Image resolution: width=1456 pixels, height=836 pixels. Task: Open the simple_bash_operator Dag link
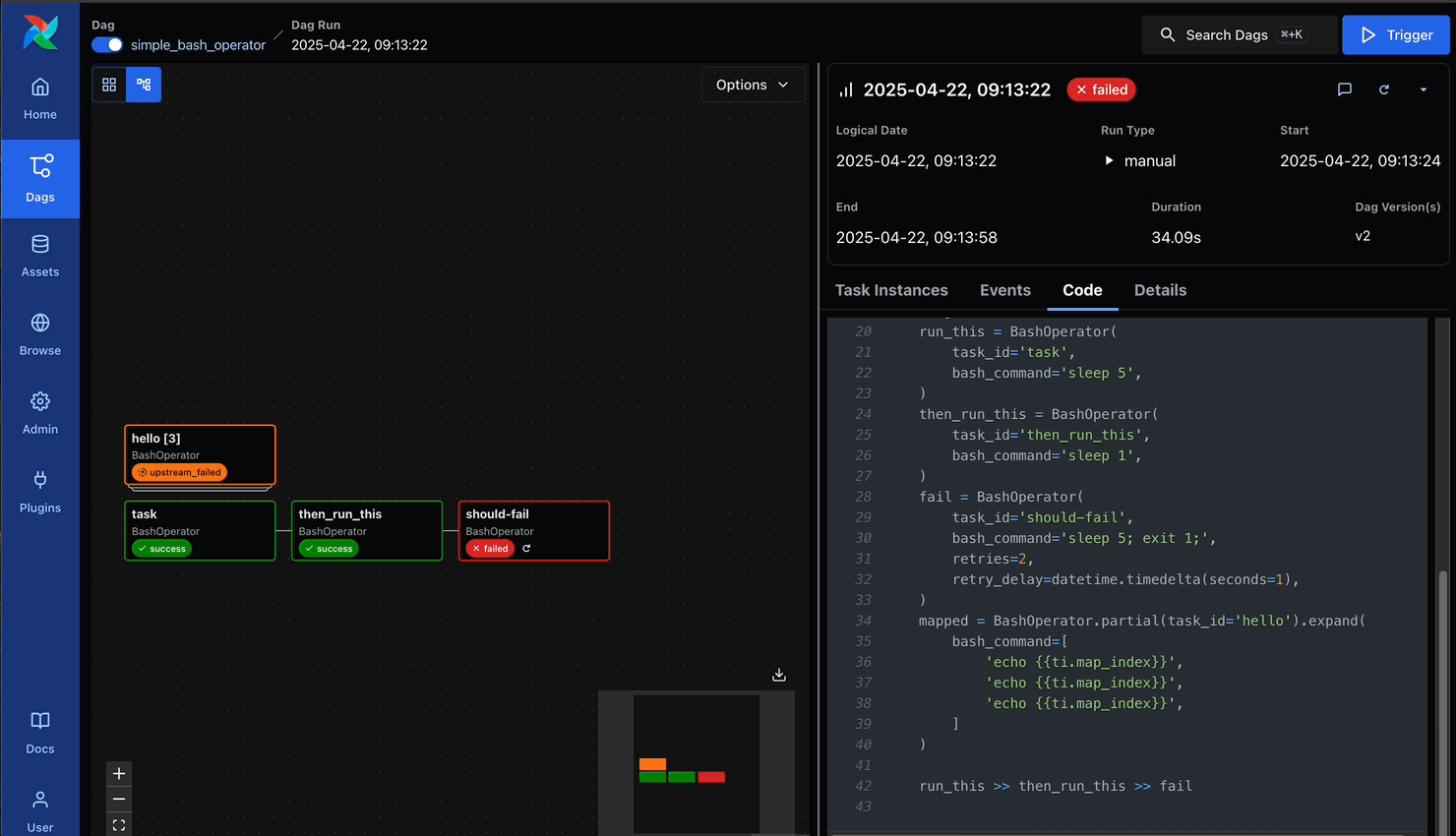[198, 45]
